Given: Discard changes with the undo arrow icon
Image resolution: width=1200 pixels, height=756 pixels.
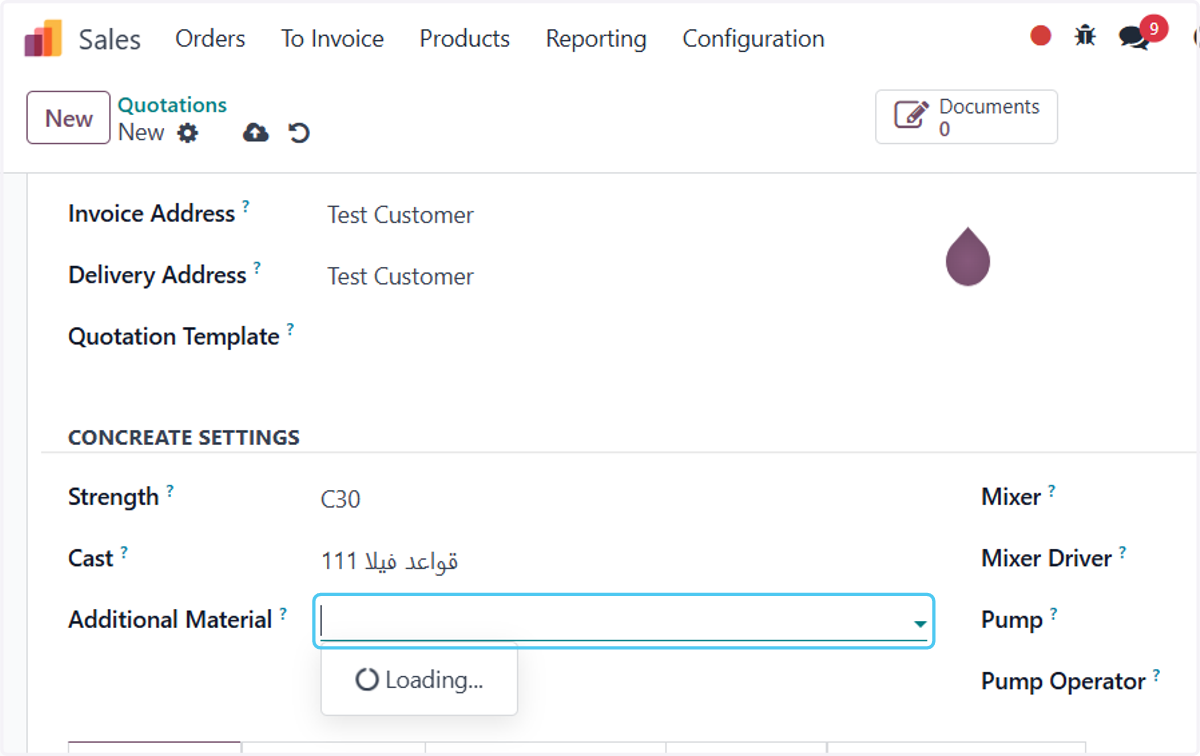Looking at the screenshot, I should (x=299, y=132).
